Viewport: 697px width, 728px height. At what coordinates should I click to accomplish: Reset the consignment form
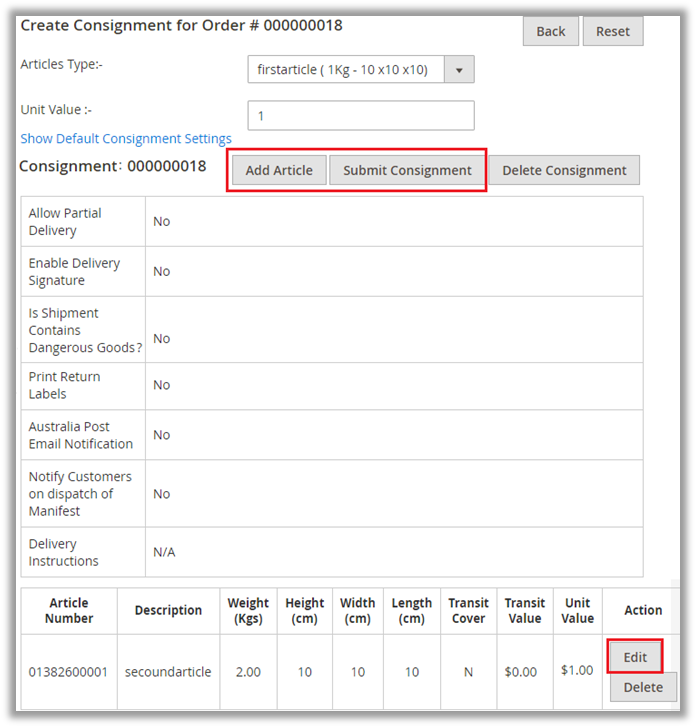click(x=612, y=31)
